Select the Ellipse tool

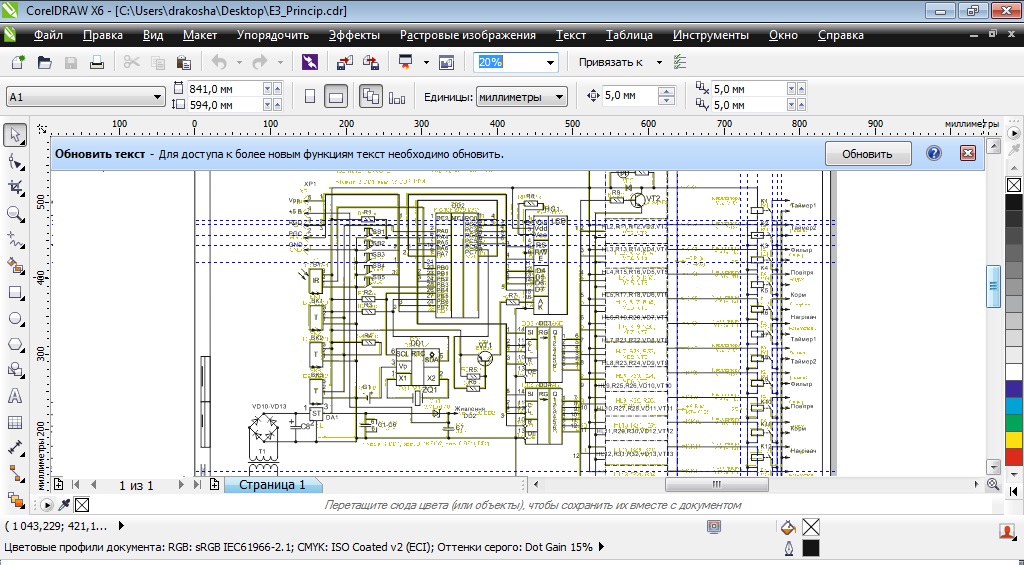click(x=15, y=319)
